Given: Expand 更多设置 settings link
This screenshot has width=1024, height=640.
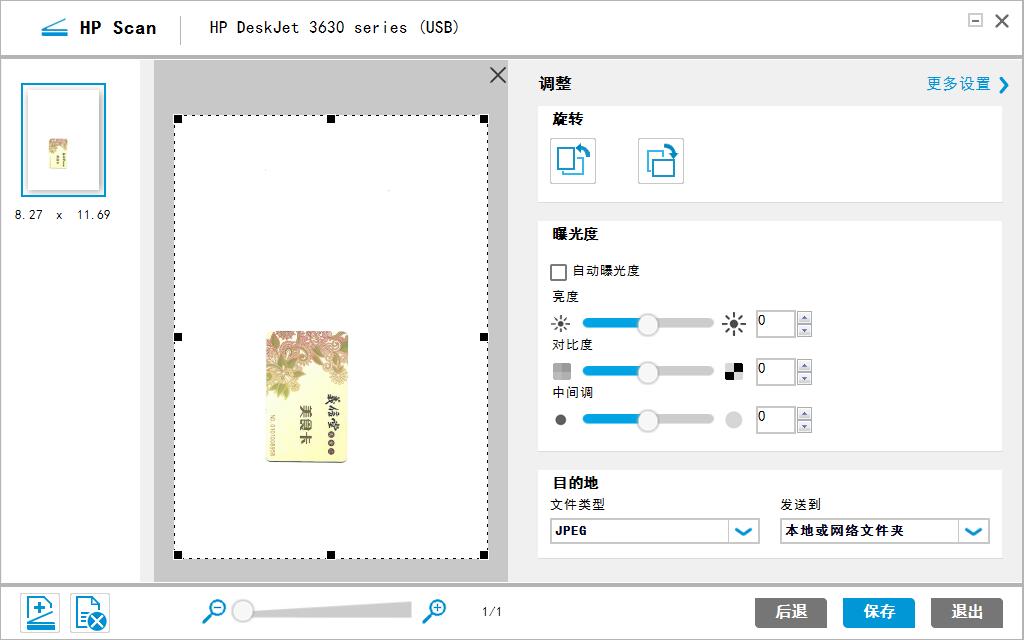Looking at the screenshot, I should (967, 84).
